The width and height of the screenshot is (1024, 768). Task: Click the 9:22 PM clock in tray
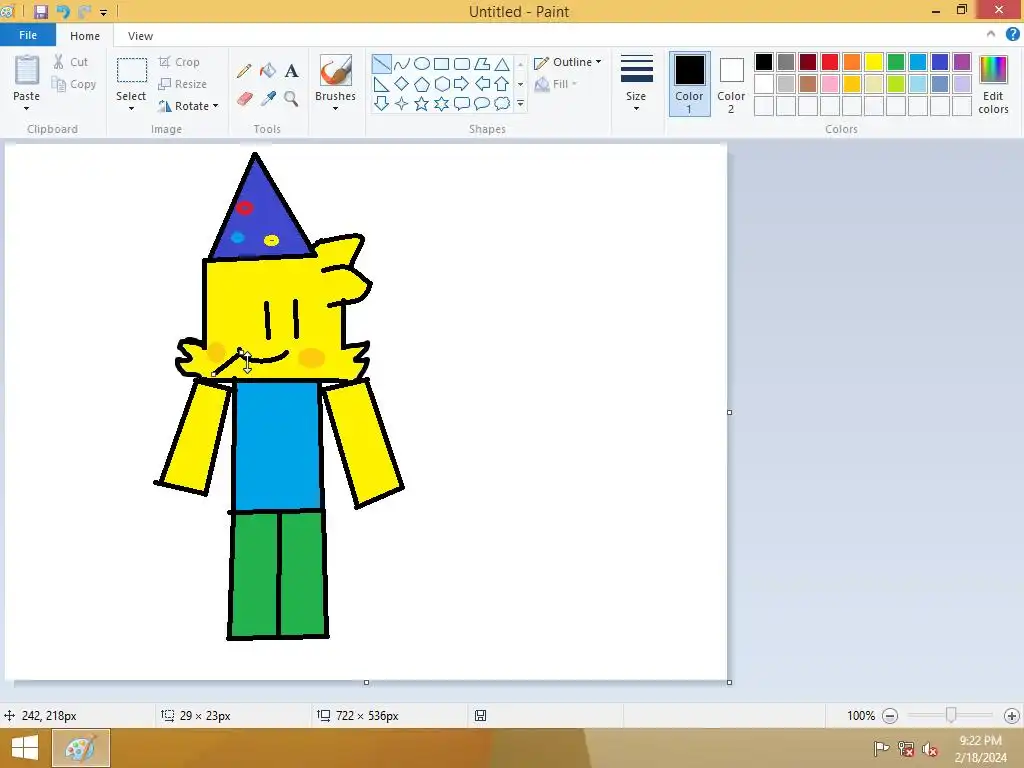[980, 741]
